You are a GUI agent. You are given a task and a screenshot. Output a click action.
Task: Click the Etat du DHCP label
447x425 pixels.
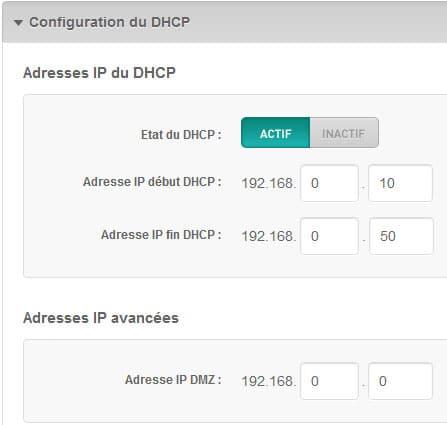click(181, 135)
